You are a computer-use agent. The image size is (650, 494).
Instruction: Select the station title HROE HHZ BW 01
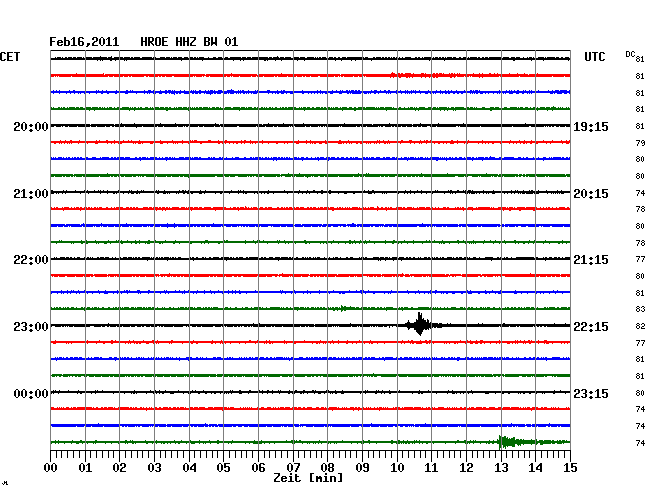click(x=189, y=42)
